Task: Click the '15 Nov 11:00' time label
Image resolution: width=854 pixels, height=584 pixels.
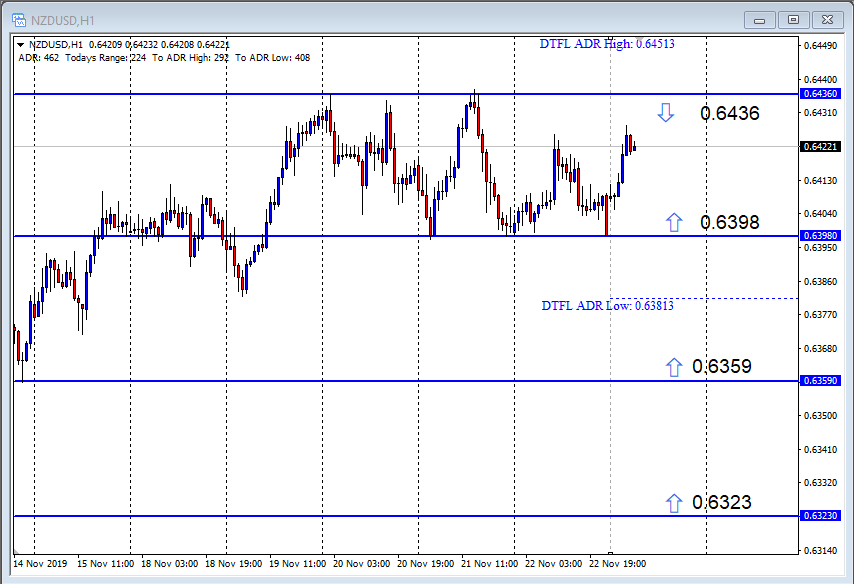Action: [x=105, y=563]
